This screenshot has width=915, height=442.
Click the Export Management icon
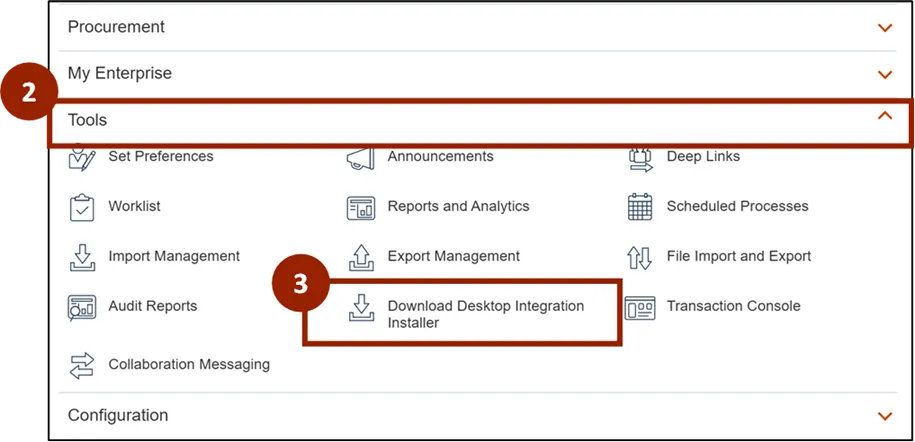(x=360, y=257)
